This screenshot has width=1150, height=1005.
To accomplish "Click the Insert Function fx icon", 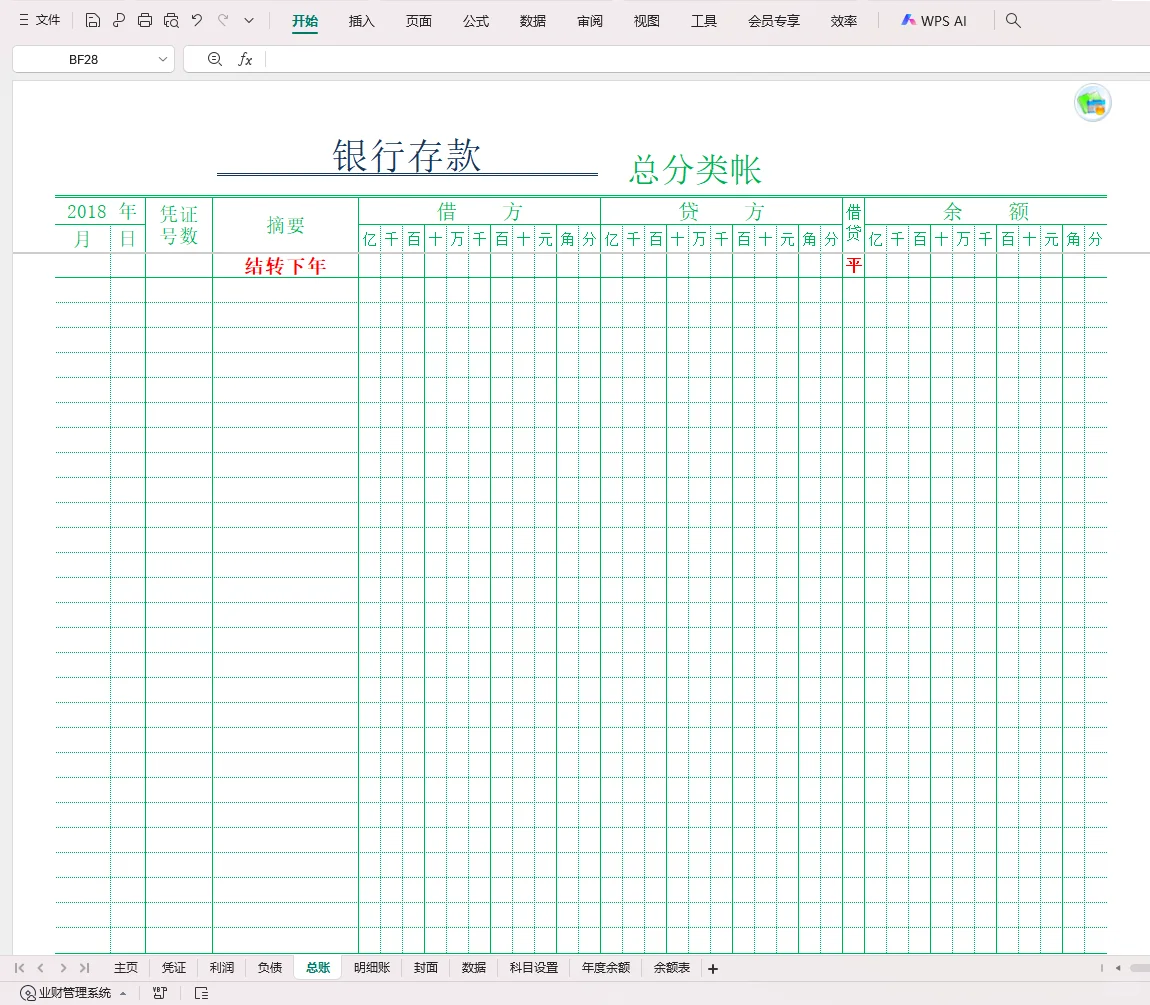I will pos(245,59).
